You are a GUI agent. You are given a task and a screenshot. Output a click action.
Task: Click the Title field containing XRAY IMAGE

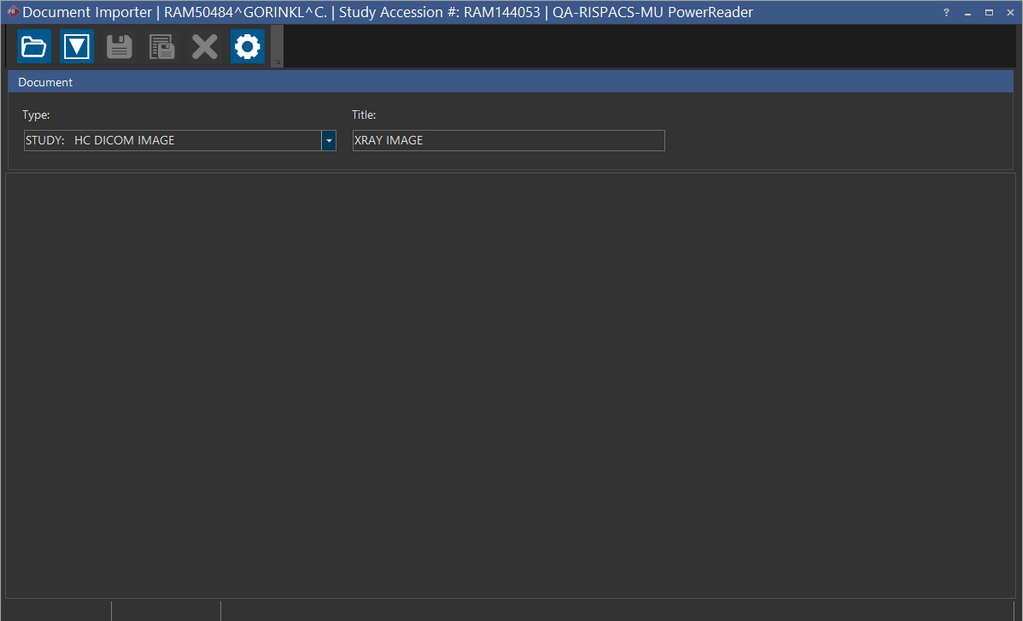click(508, 141)
